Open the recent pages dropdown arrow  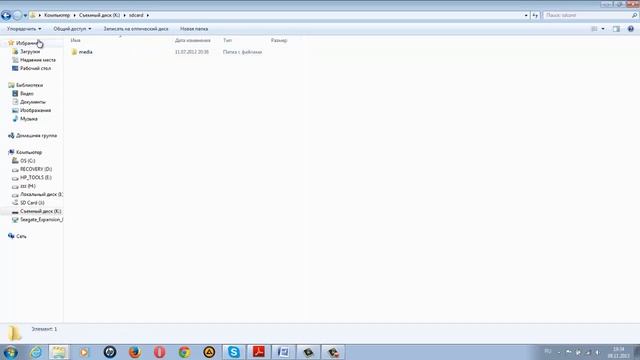pos(25,16)
